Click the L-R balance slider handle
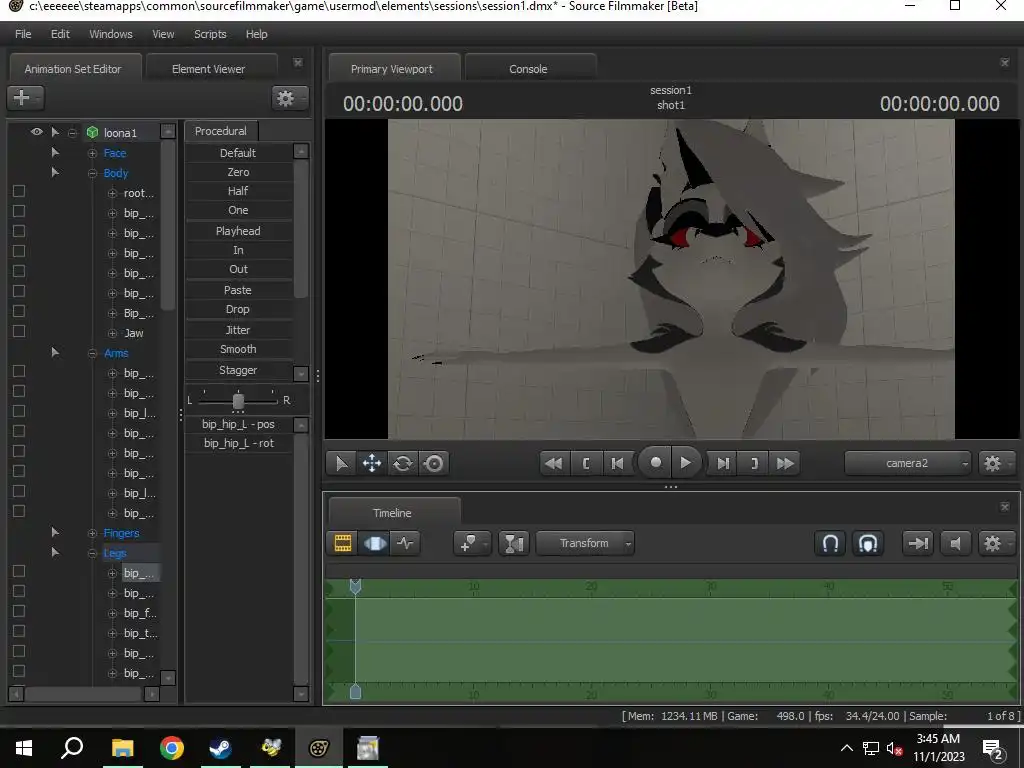Viewport: 1024px width, 768px height. 238,400
